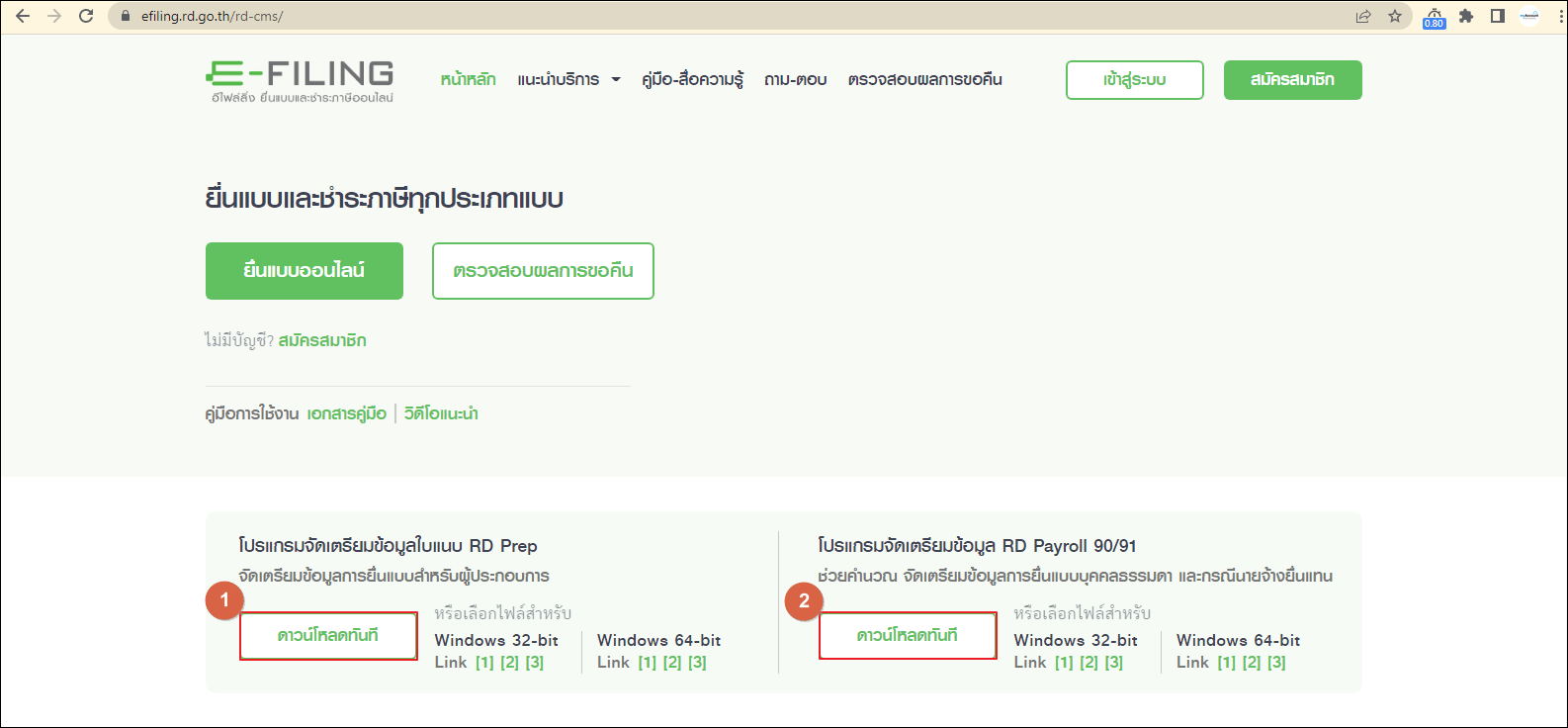Click the outlined ตรวจสอบผลการขอคืน button
Screen dimensions: 1568x728
click(543, 271)
